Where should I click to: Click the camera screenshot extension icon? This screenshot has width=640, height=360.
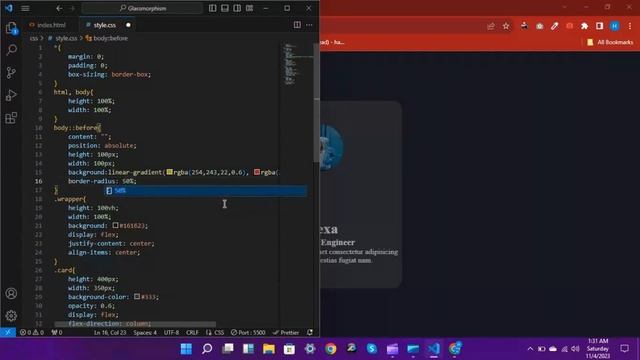(540, 26)
